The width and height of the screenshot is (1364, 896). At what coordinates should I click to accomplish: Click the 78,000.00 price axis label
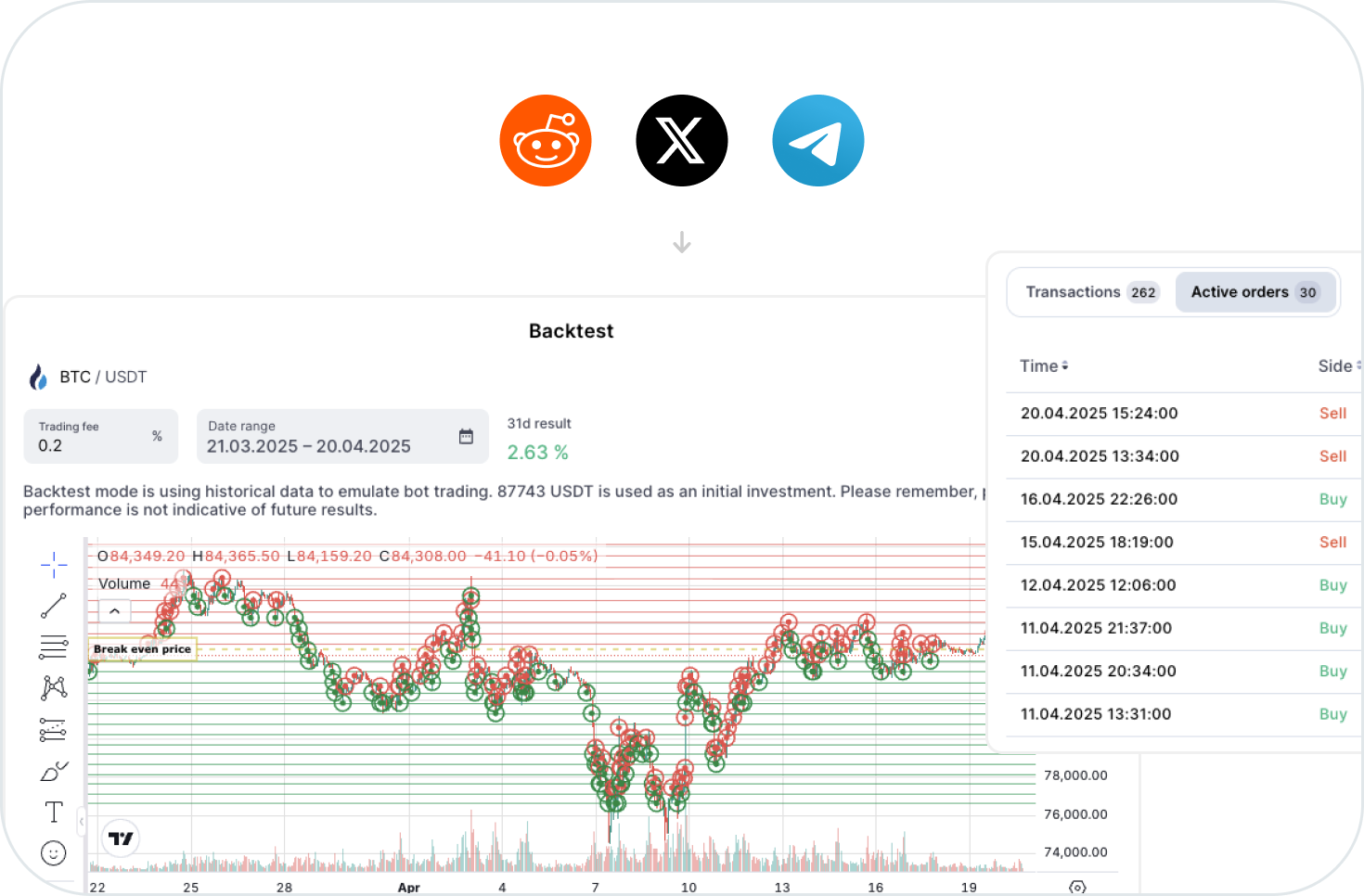pos(1075,775)
